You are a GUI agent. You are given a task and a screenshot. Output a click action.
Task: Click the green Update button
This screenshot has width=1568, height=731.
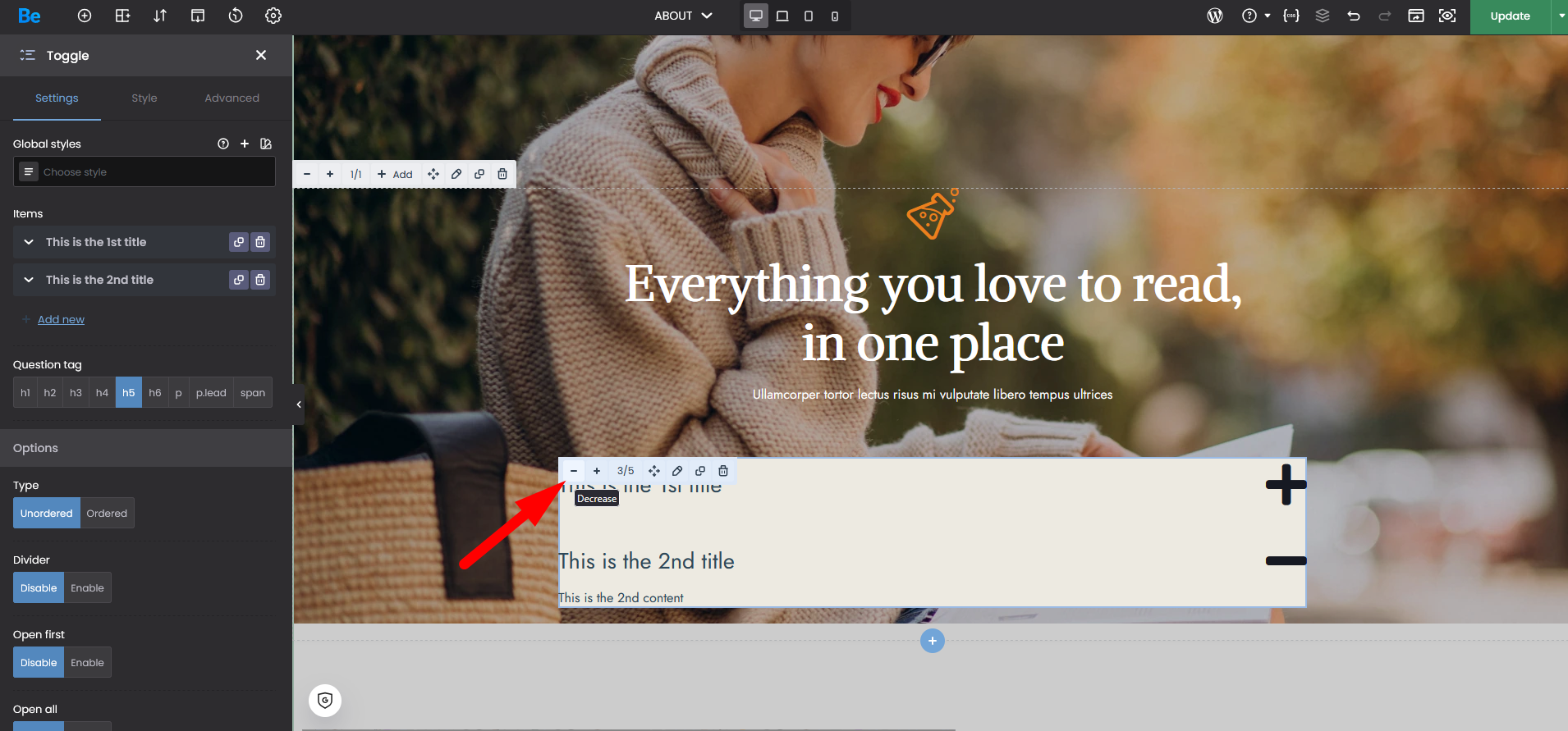1510,16
